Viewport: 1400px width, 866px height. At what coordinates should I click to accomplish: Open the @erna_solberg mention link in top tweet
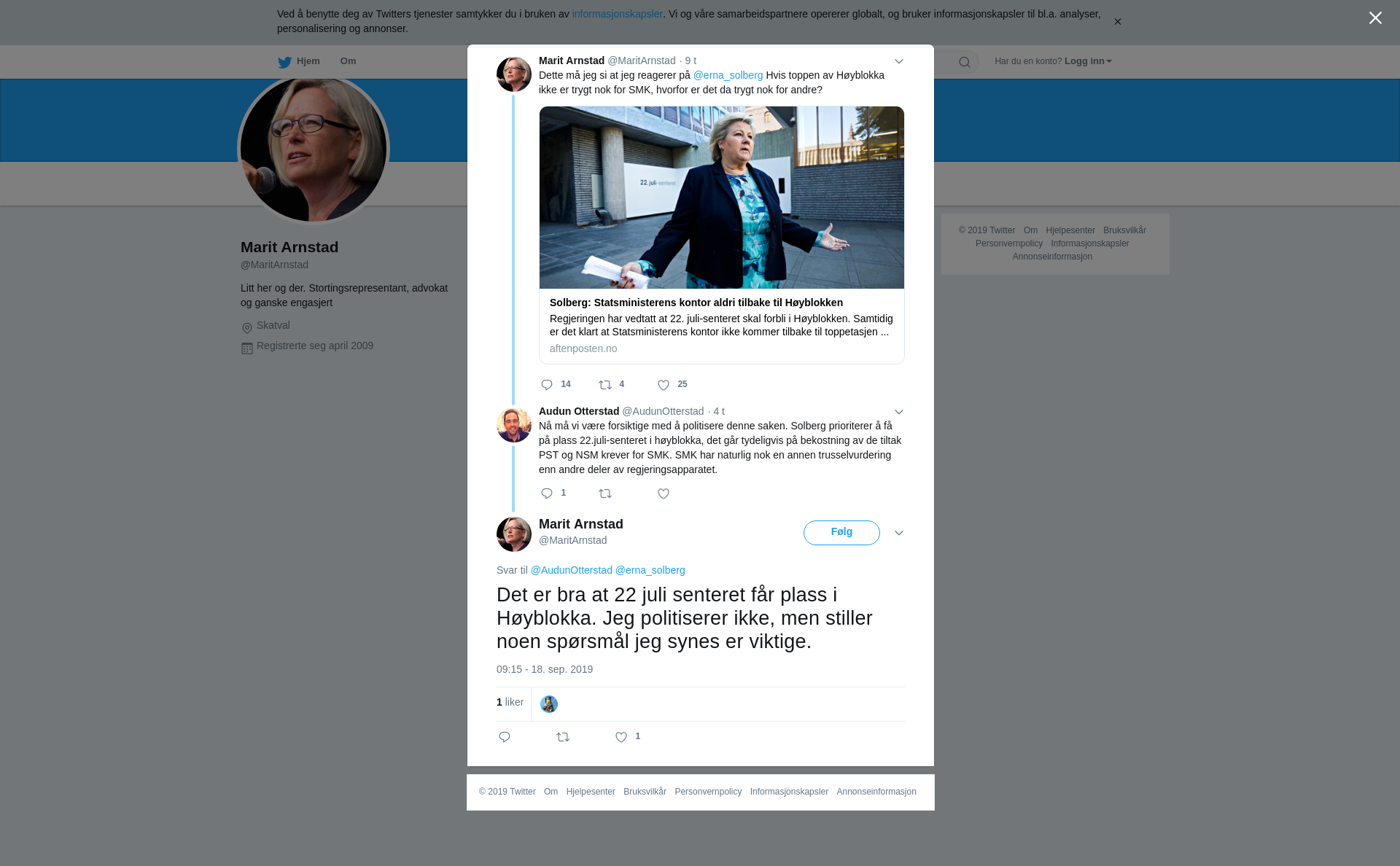(728, 75)
